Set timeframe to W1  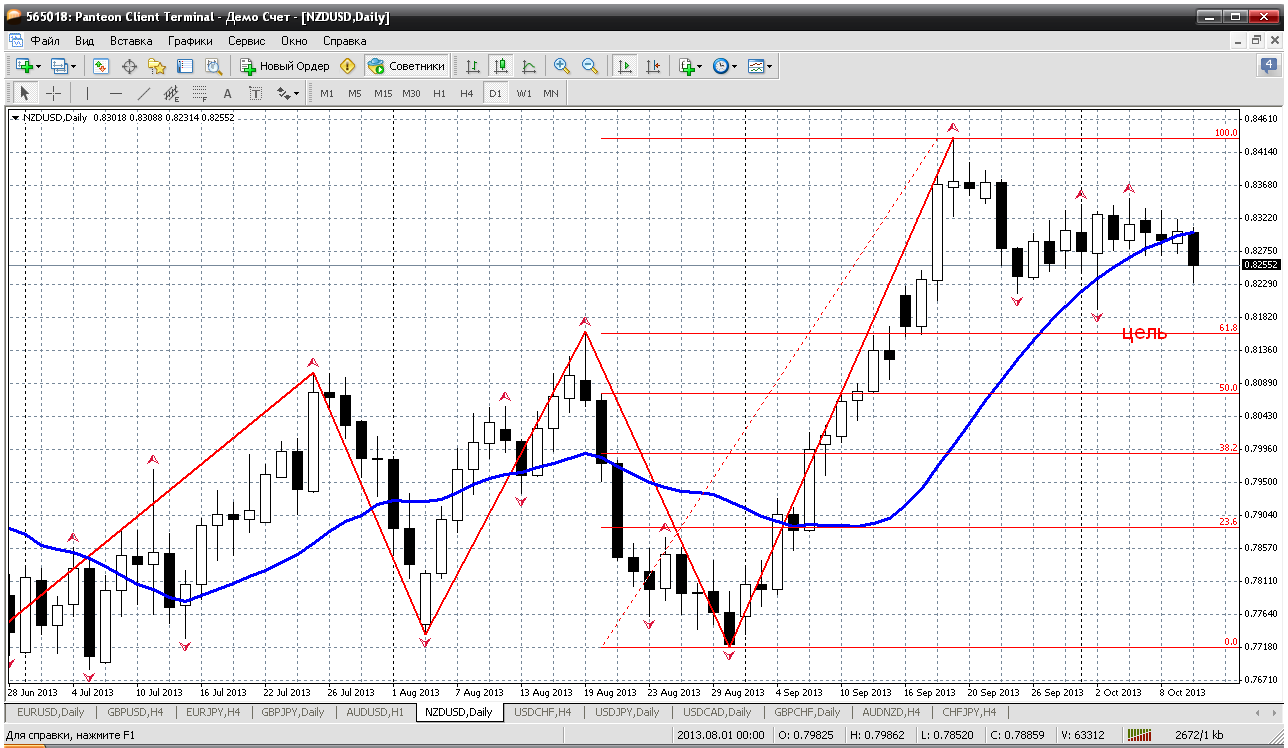coord(523,93)
